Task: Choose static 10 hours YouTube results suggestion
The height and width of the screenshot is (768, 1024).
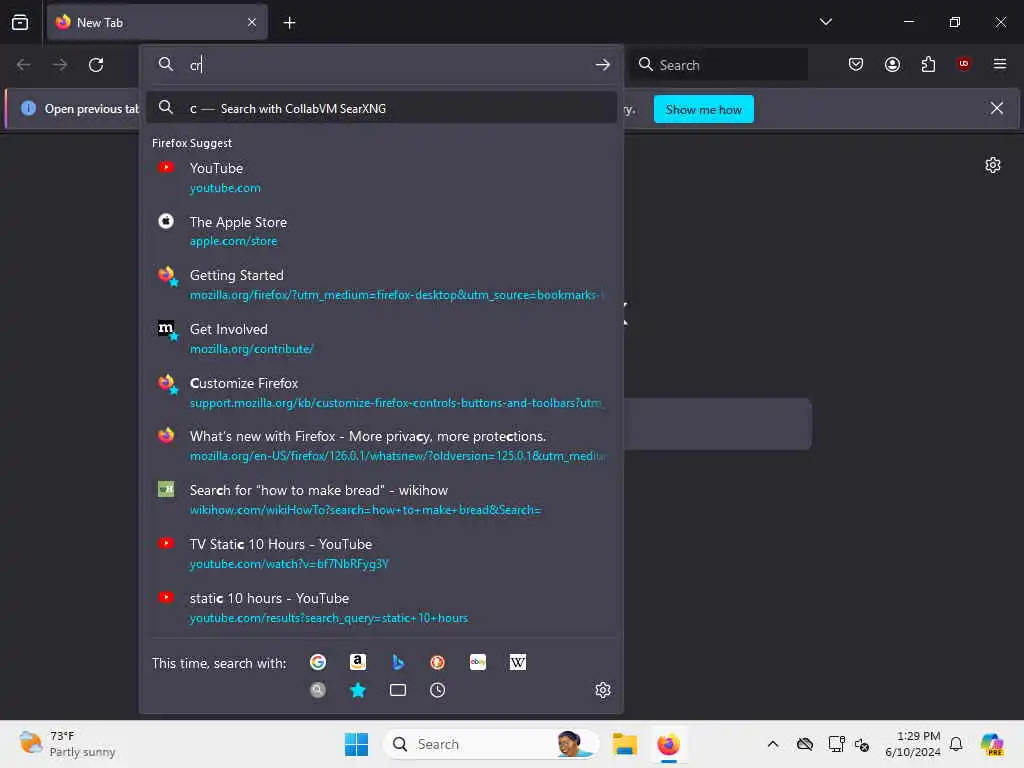Action: click(x=381, y=608)
